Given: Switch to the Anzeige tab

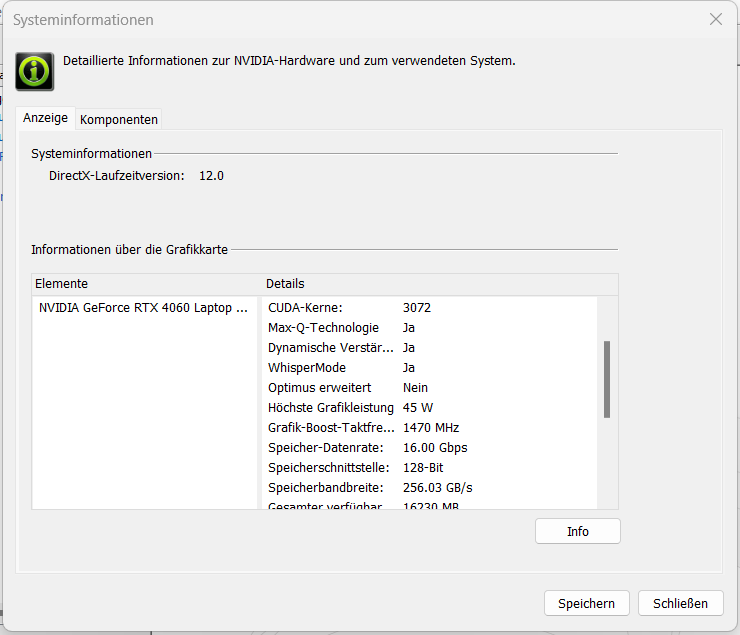Looking at the screenshot, I should point(45,118).
